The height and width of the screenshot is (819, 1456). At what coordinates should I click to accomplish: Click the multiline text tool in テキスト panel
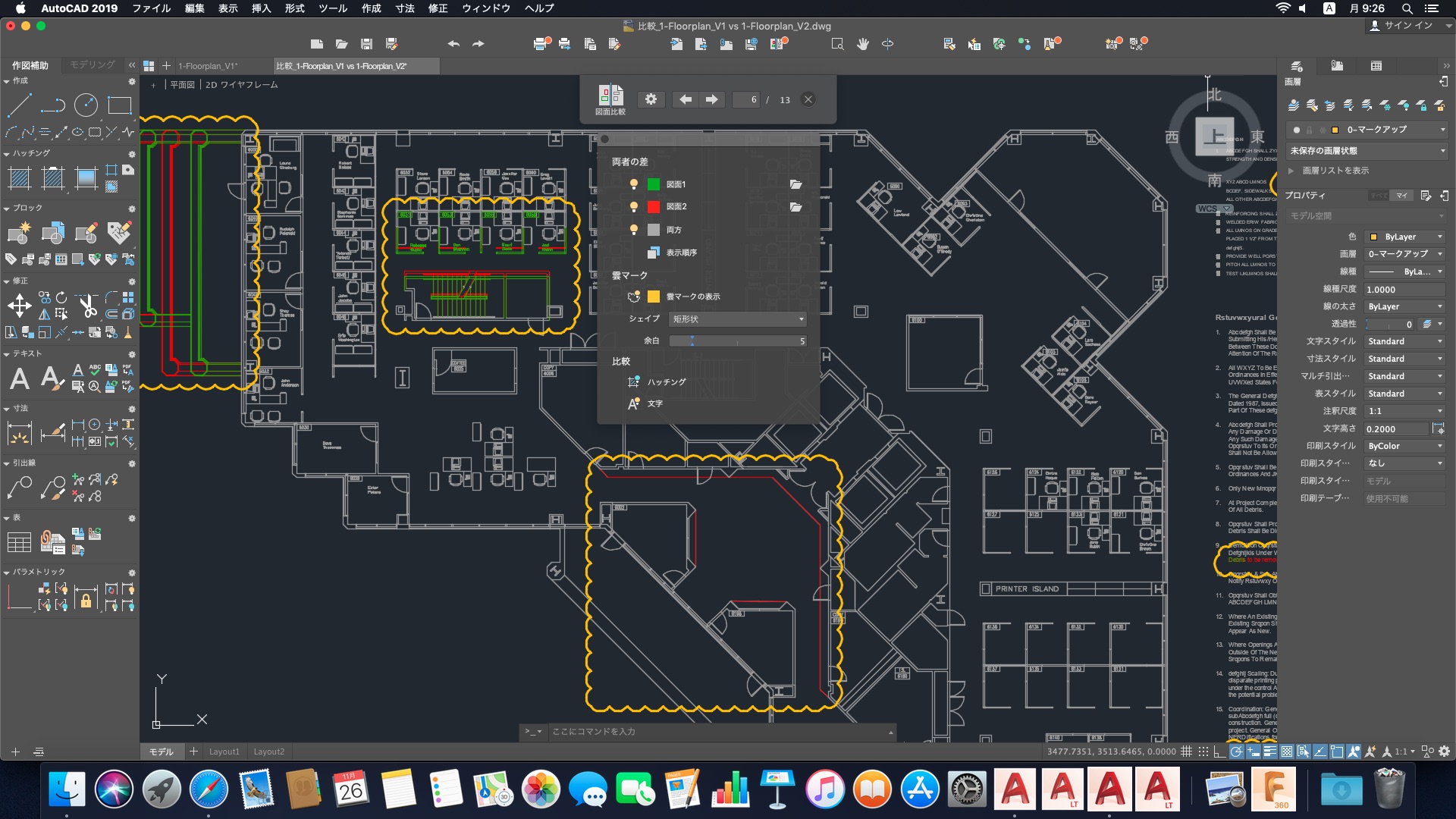(x=19, y=378)
